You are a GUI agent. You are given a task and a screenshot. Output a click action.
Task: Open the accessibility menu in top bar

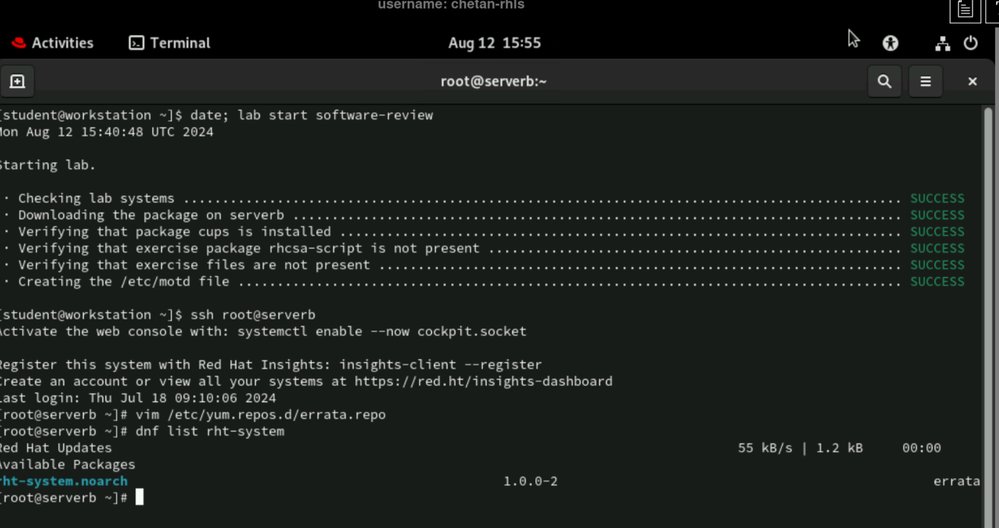pos(890,43)
